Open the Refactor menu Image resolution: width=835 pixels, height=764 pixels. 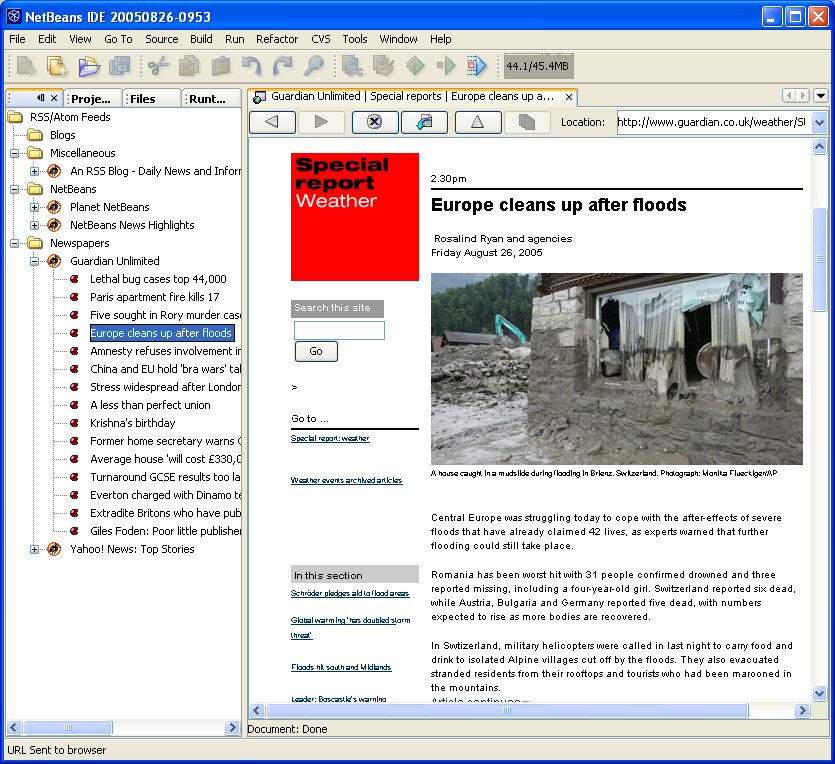pos(277,39)
